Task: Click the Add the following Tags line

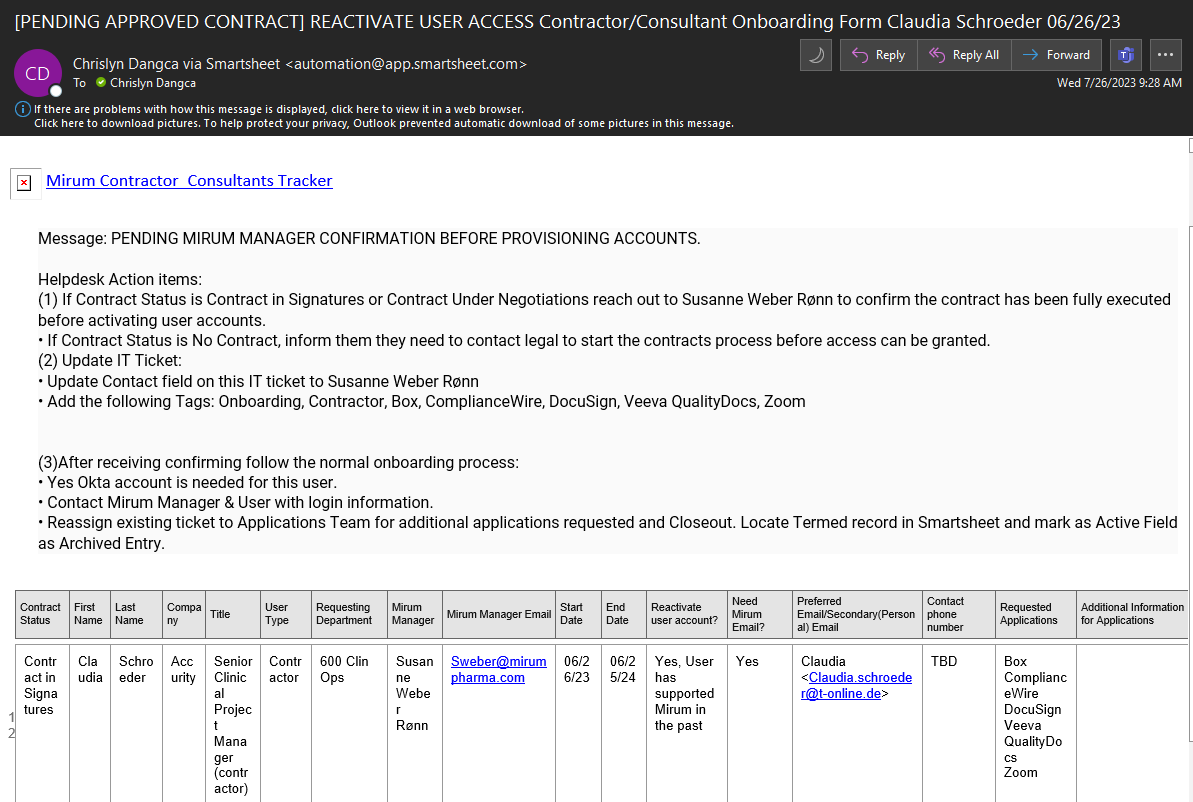Action: 422,402
